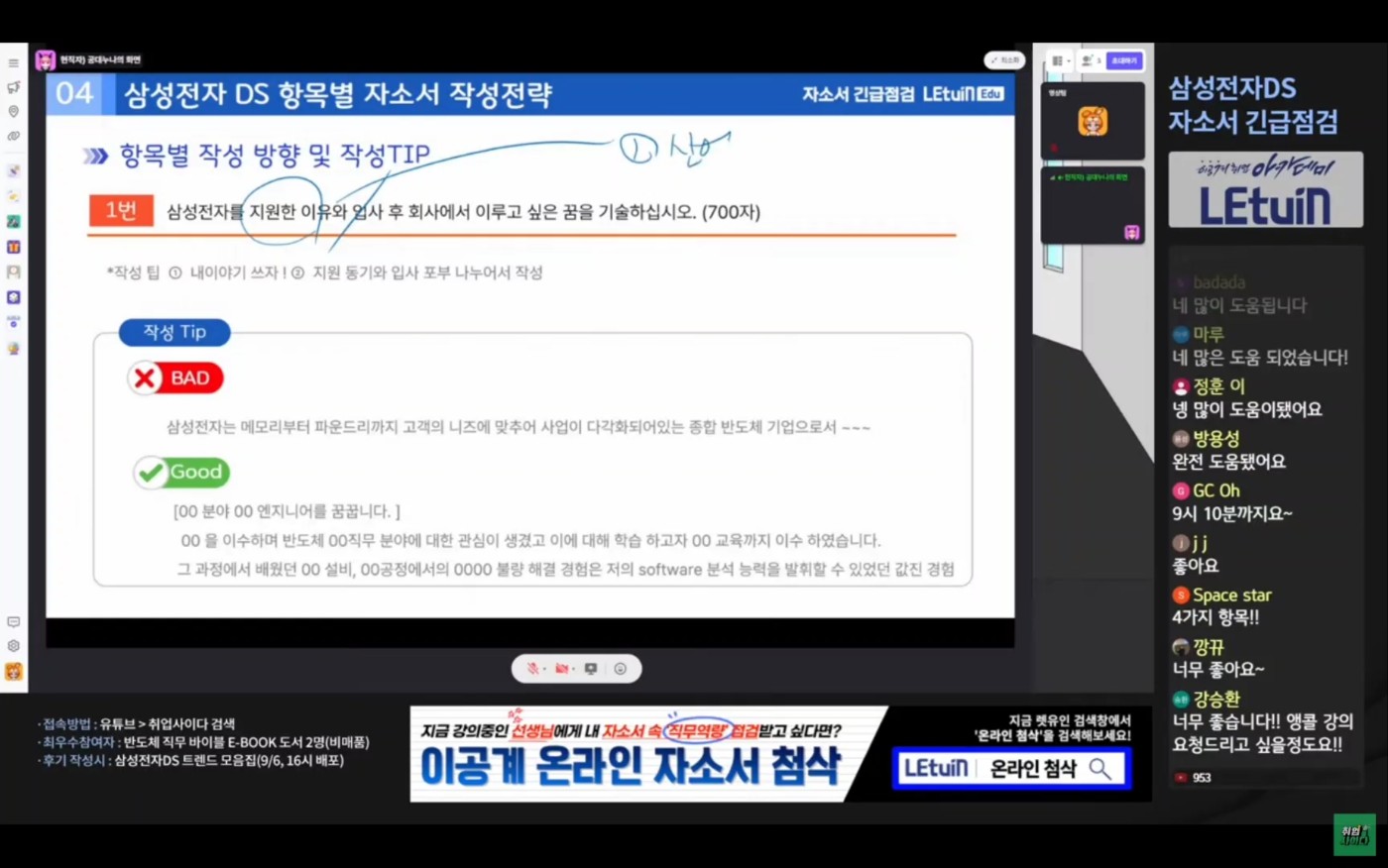1388x868 pixels.
Task: Click the avatar profile icon at sidebar bottom
Action: (x=13, y=672)
